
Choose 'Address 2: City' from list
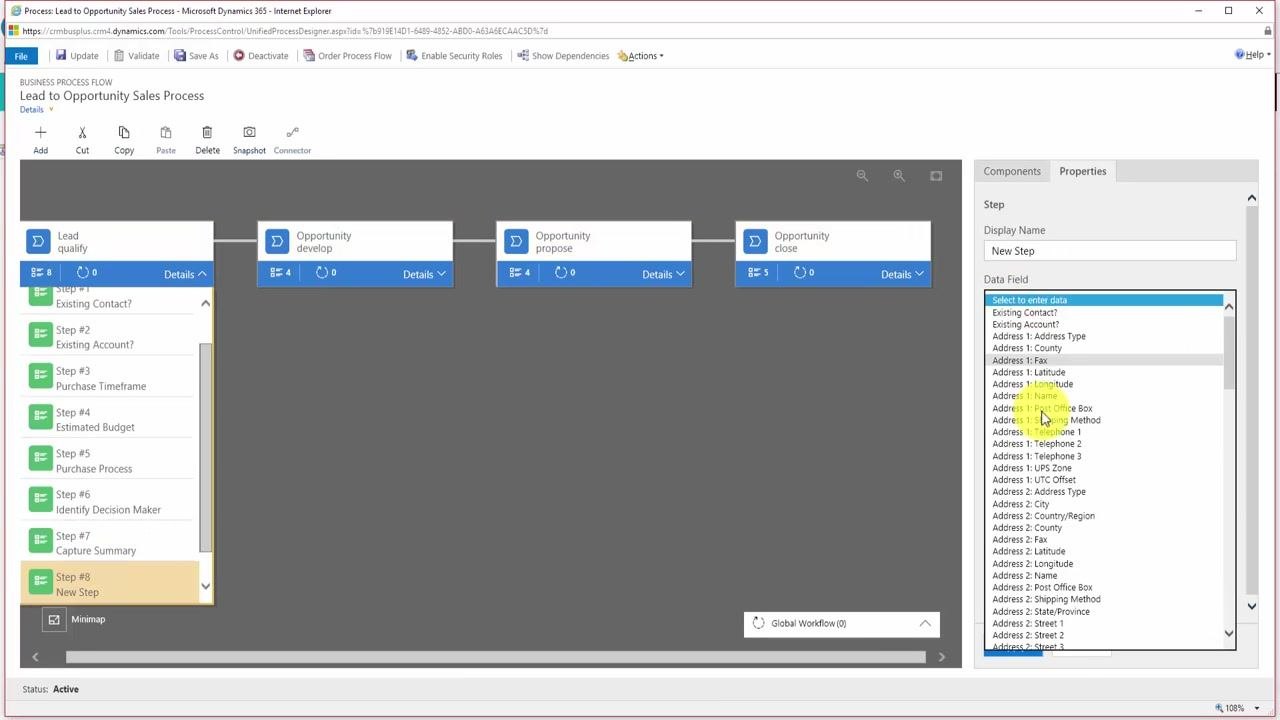[1103, 504]
